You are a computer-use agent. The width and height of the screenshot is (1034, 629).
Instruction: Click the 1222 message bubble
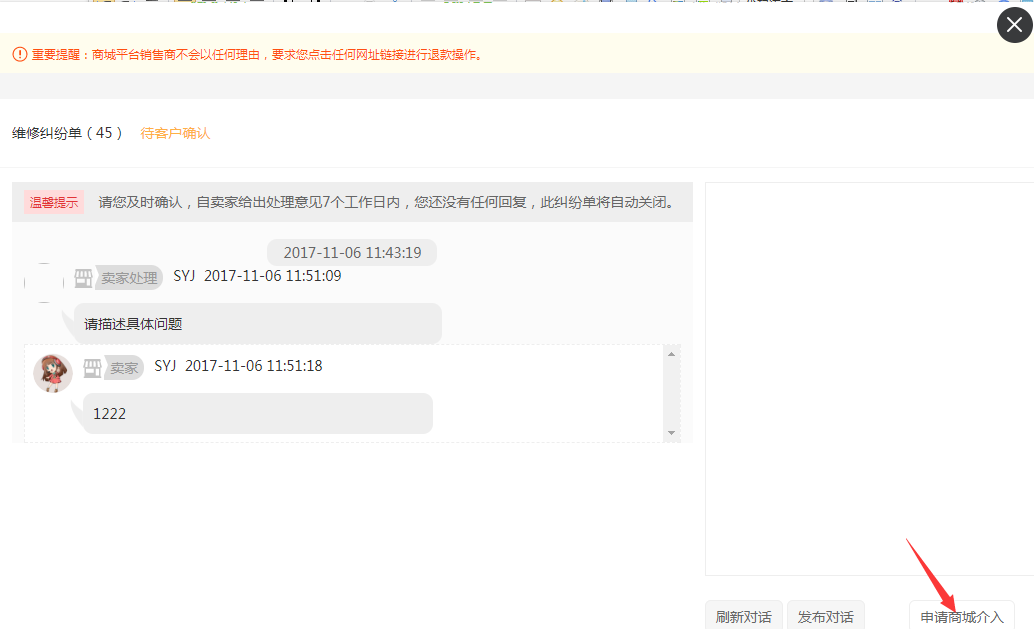pyautogui.click(x=257, y=413)
